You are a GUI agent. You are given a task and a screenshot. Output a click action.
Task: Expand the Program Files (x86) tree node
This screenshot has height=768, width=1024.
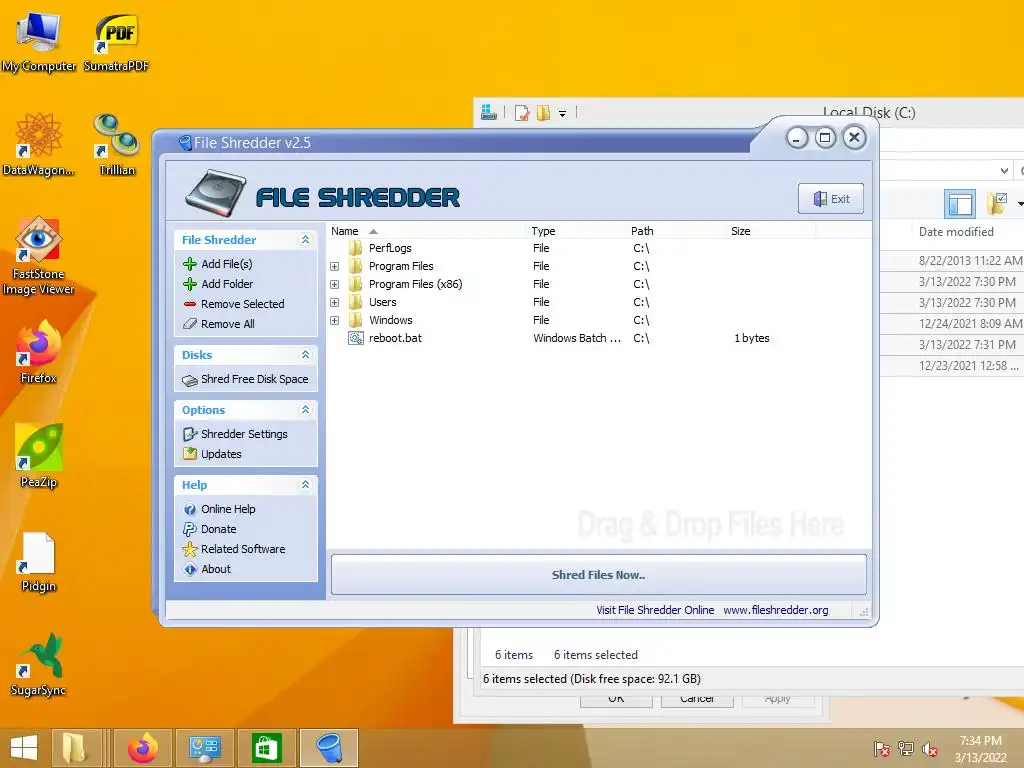[334, 285]
